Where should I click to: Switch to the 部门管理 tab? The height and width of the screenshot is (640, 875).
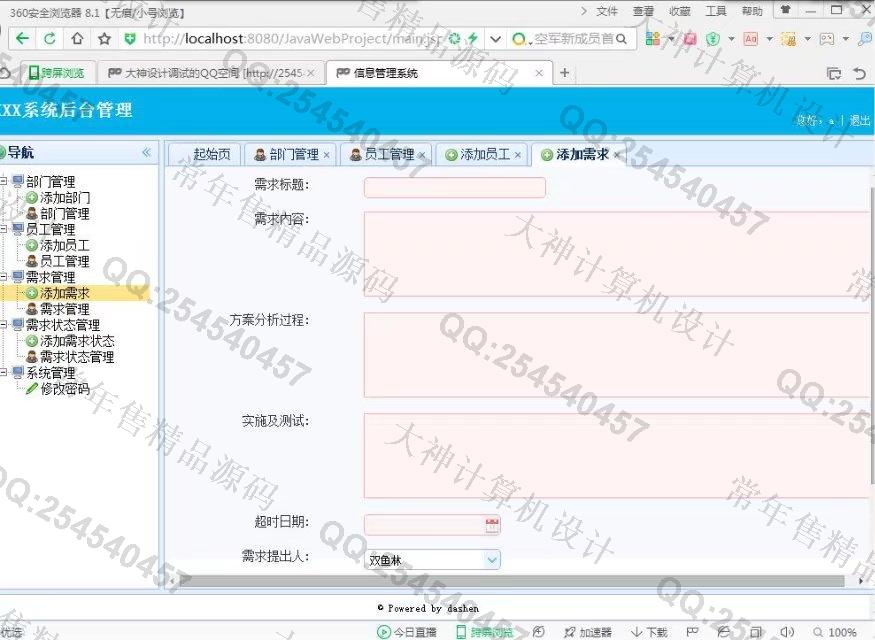(x=290, y=155)
